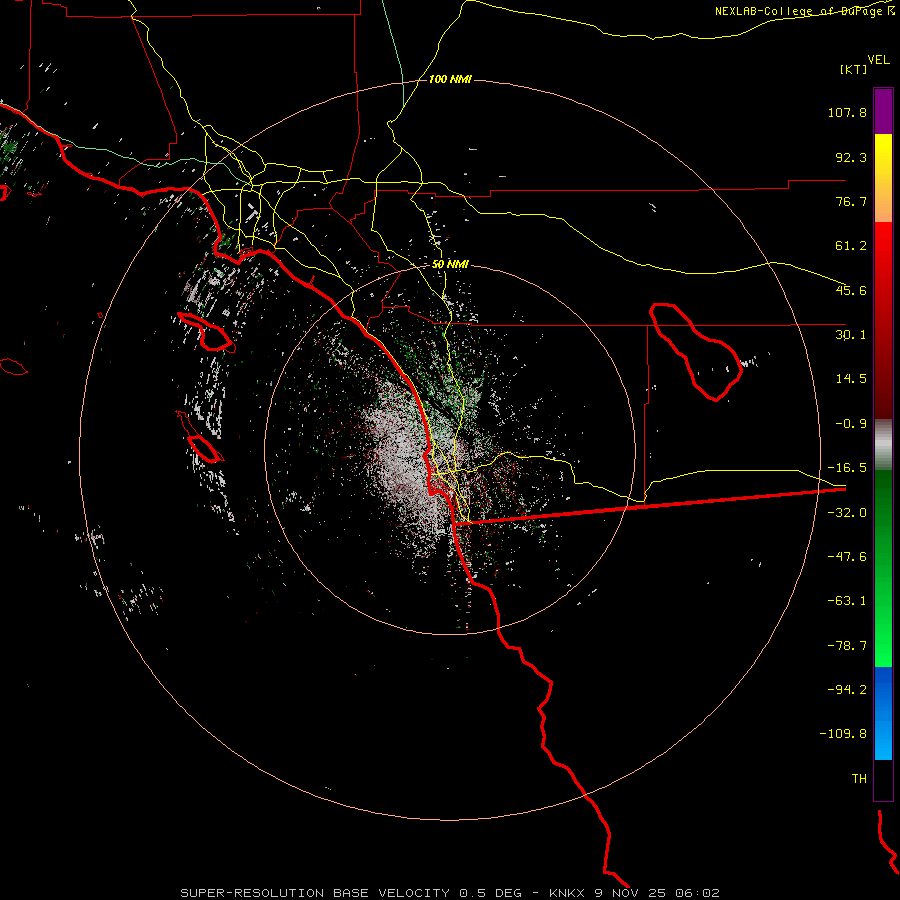Image resolution: width=900 pixels, height=900 pixels.
Task: Click the gray near-zero segment of the color bar
Action: [x=883, y=445]
